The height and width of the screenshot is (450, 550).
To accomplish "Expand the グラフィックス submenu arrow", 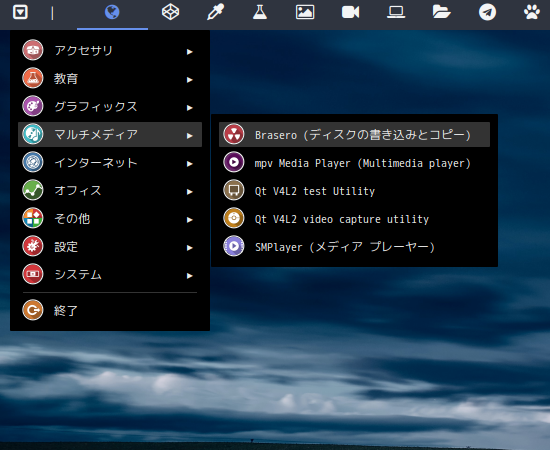I will 190,108.
